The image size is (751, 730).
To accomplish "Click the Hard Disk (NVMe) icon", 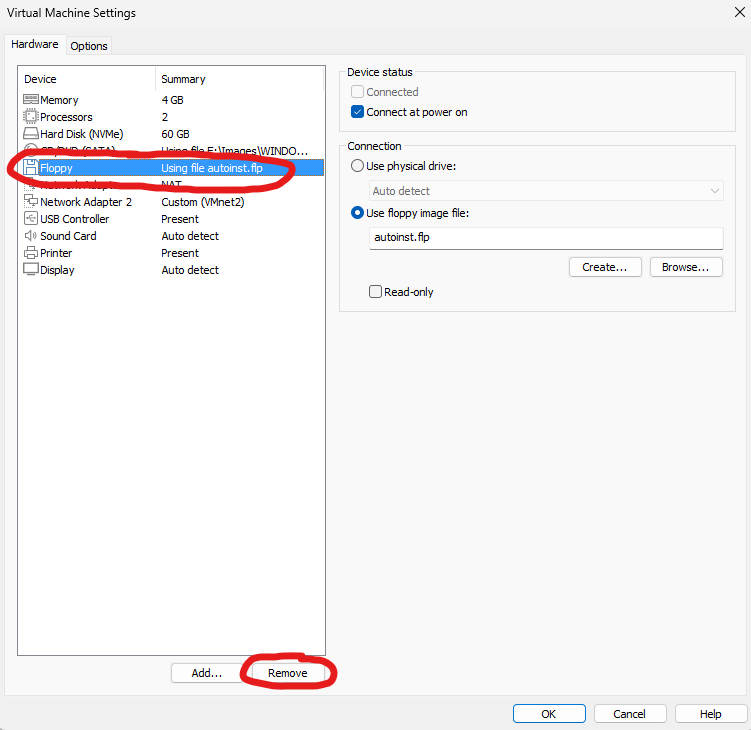I will pos(30,134).
